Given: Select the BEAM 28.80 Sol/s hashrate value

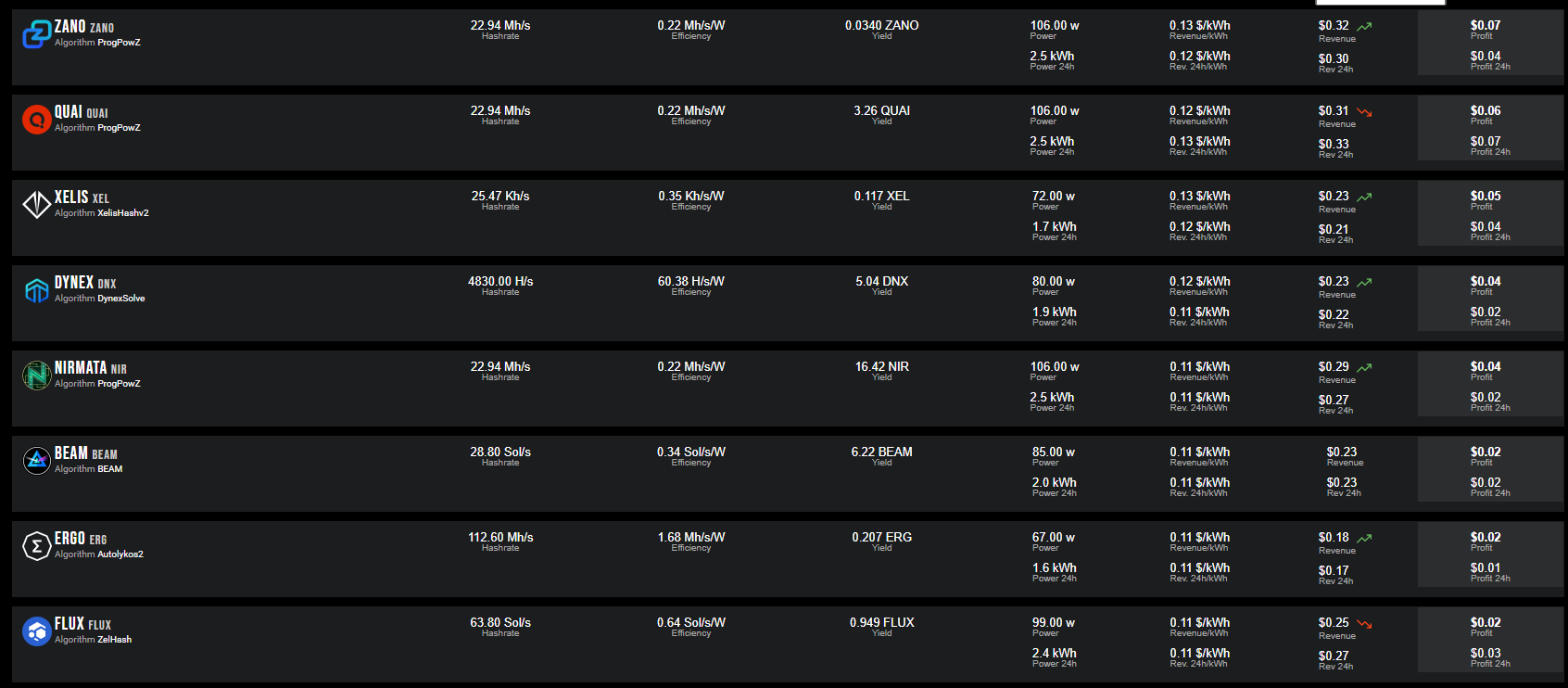Looking at the screenshot, I should tap(500, 452).
